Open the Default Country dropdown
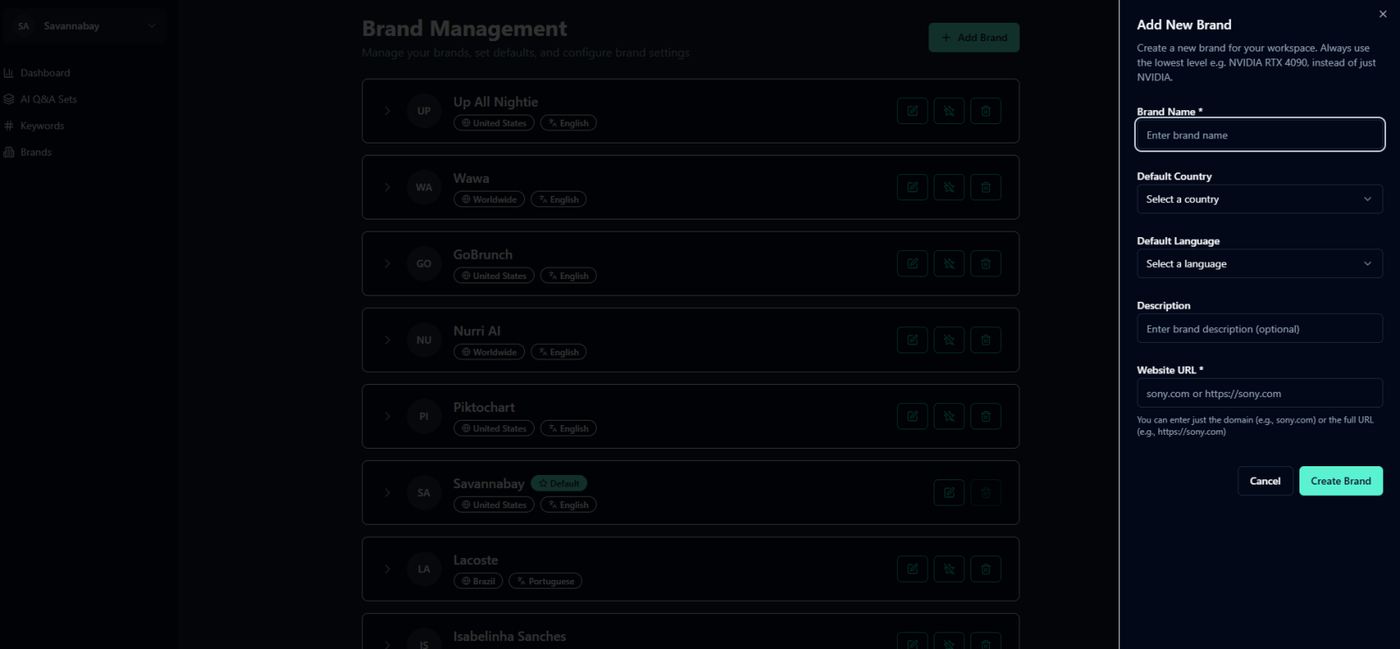 tap(1259, 199)
